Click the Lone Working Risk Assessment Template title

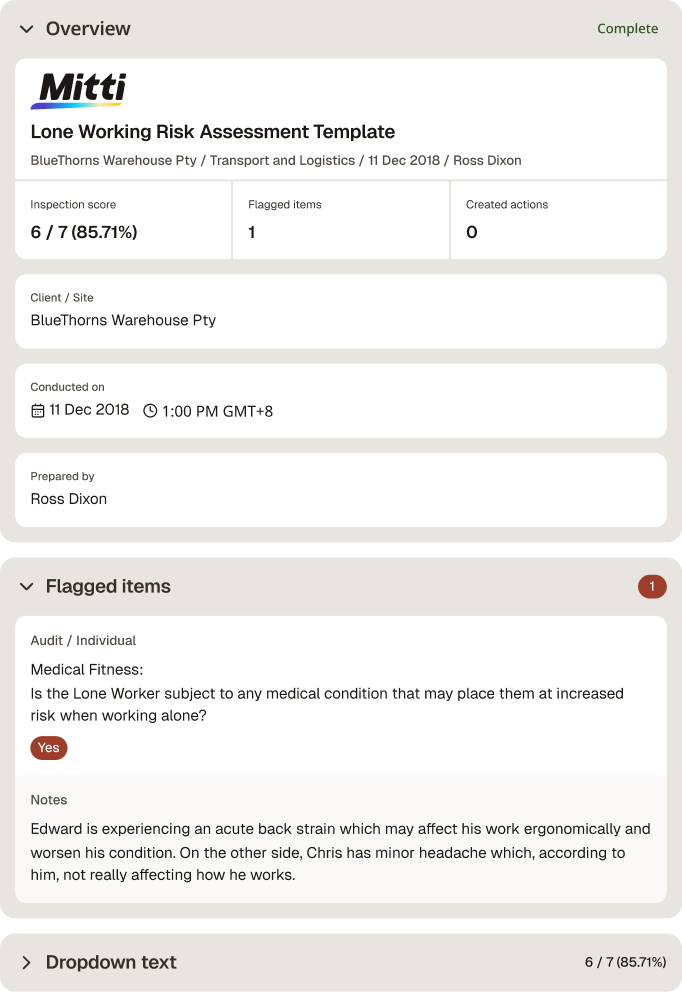point(213,132)
